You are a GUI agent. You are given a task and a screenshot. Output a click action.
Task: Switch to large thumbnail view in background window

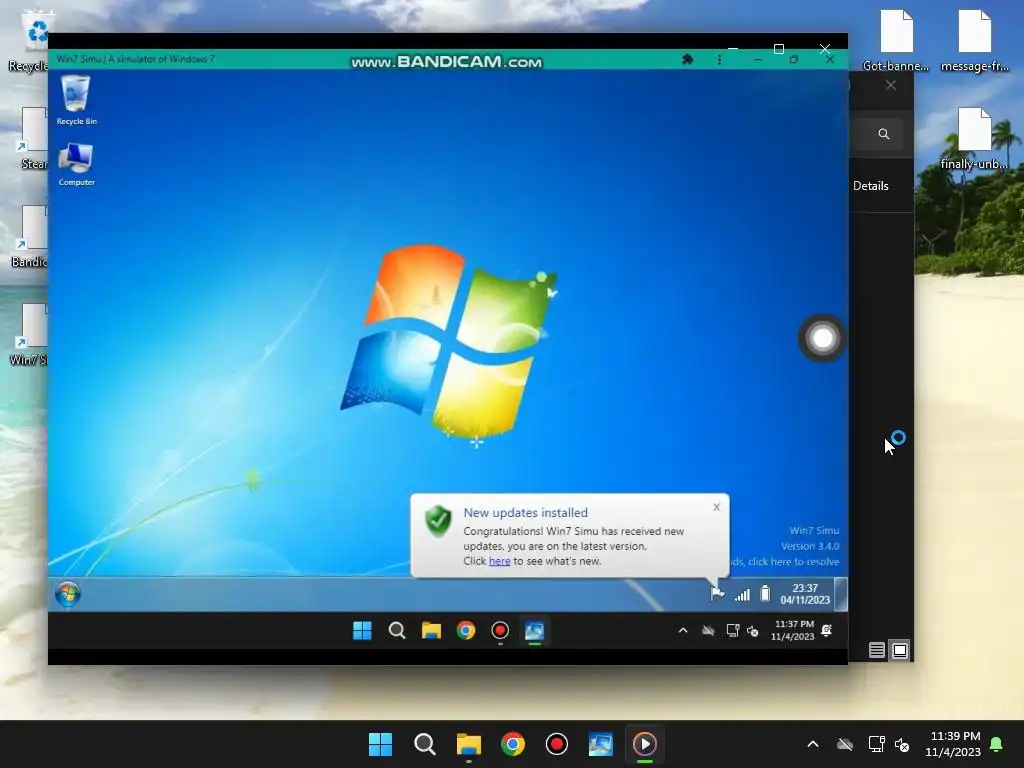(900, 650)
